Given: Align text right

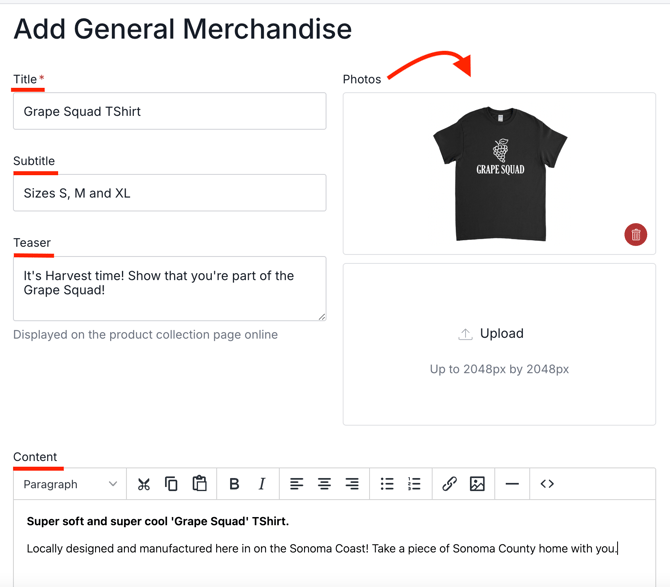Looking at the screenshot, I should 352,484.
